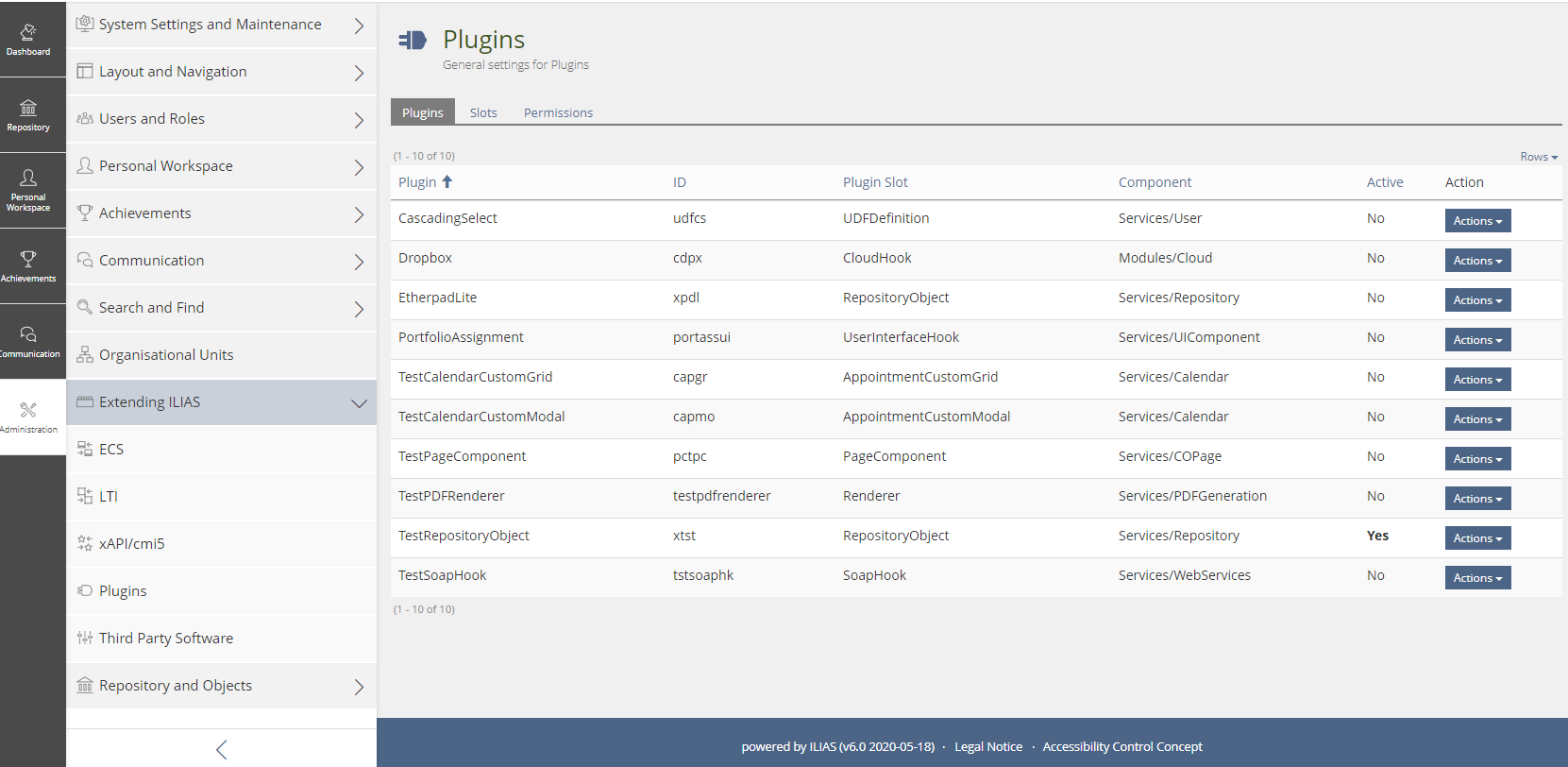The image size is (1568, 767).
Task: Sort by Plugin column arrow
Action: click(447, 182)
